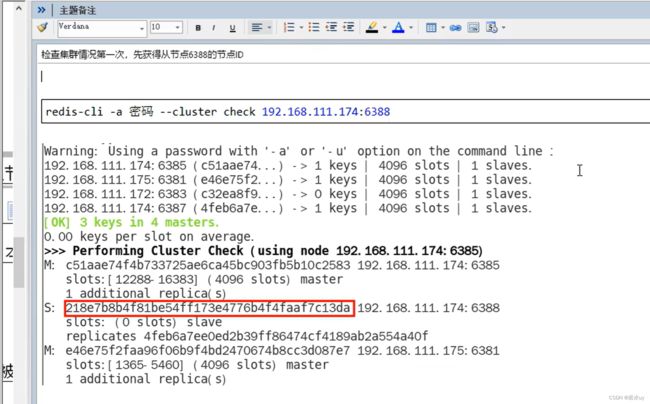Click 'slots: (0 slots) slave' line
Viewport: 650px width, 404px height.
(144, 322)
